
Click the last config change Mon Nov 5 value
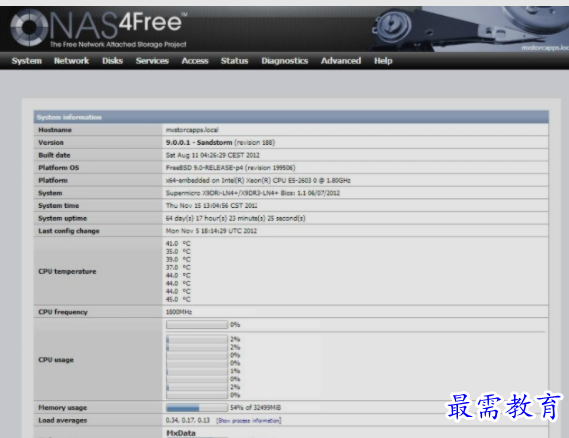coord(211,231)
